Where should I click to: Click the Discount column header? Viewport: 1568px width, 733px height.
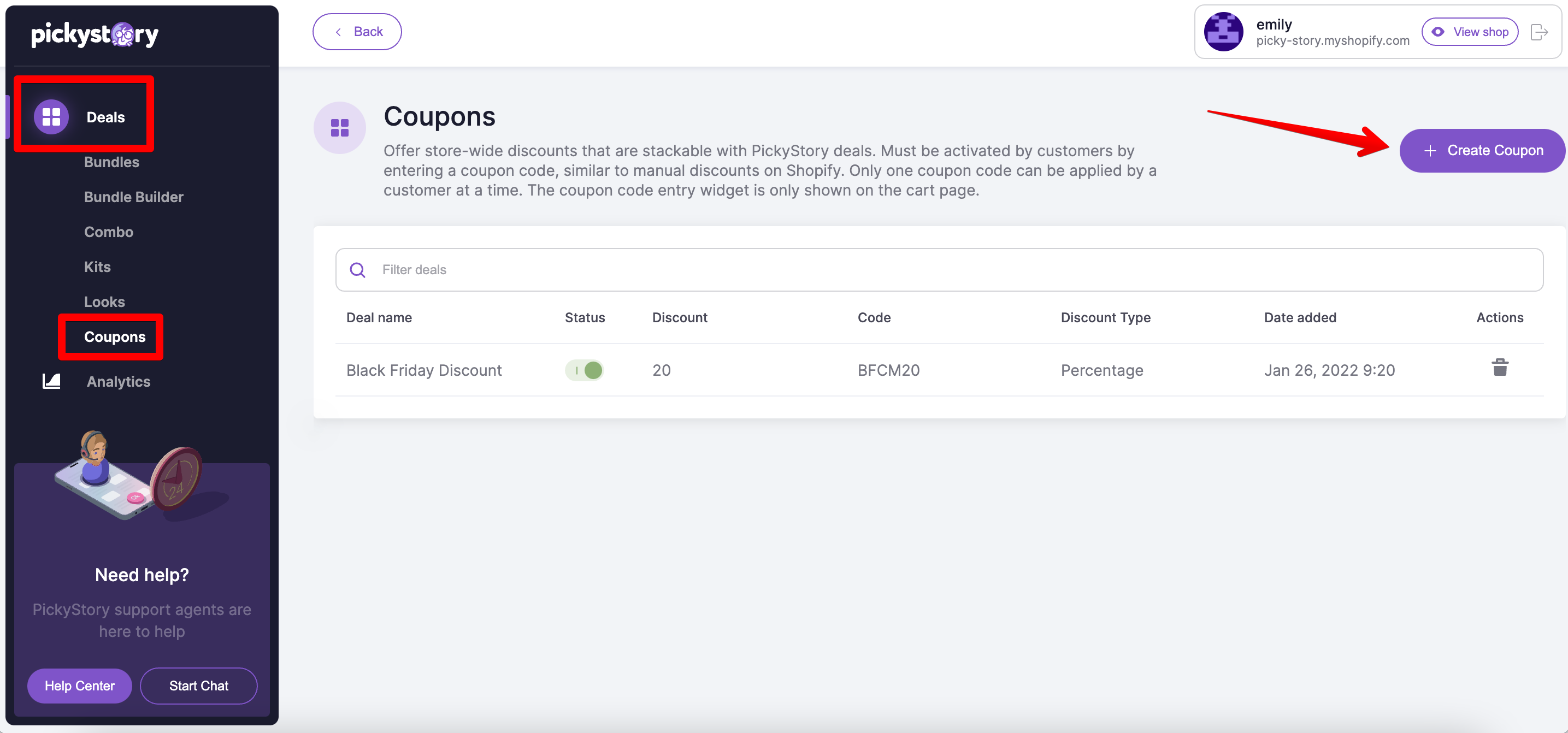click(679, 317)
